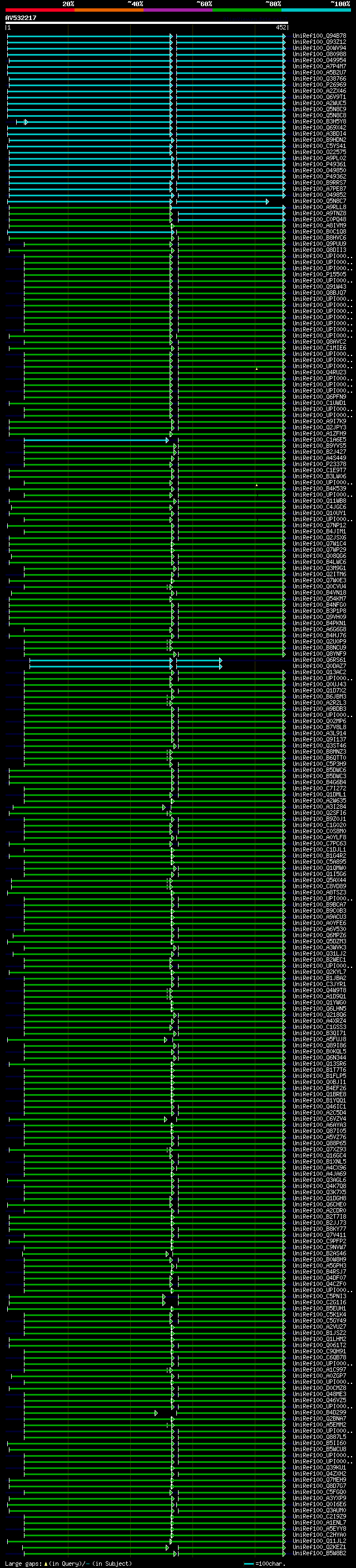Select hit label UniRef100_A9RLL8

click(319, 207)
